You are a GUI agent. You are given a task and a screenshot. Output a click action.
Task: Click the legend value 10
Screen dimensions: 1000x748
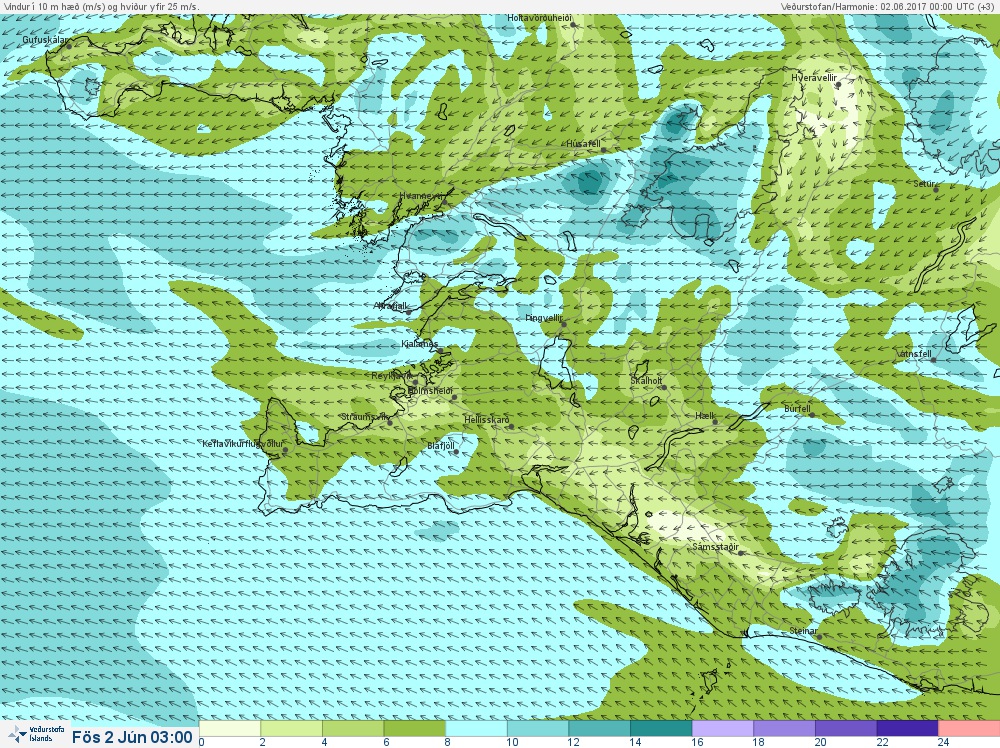(512, 742)
